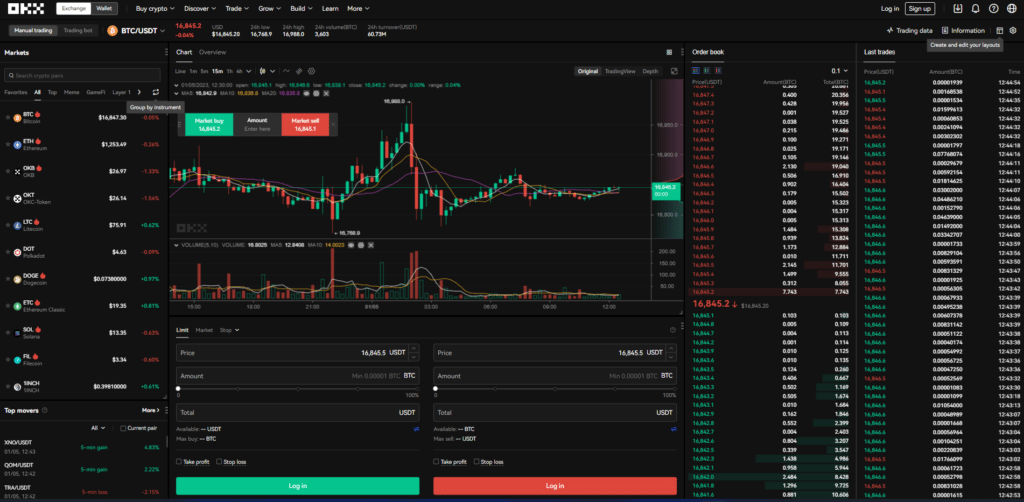Image resolution: width=1024 pixels, height=502 pixels.
Task: Close the quick market order panel
Action: pos(333,124)
